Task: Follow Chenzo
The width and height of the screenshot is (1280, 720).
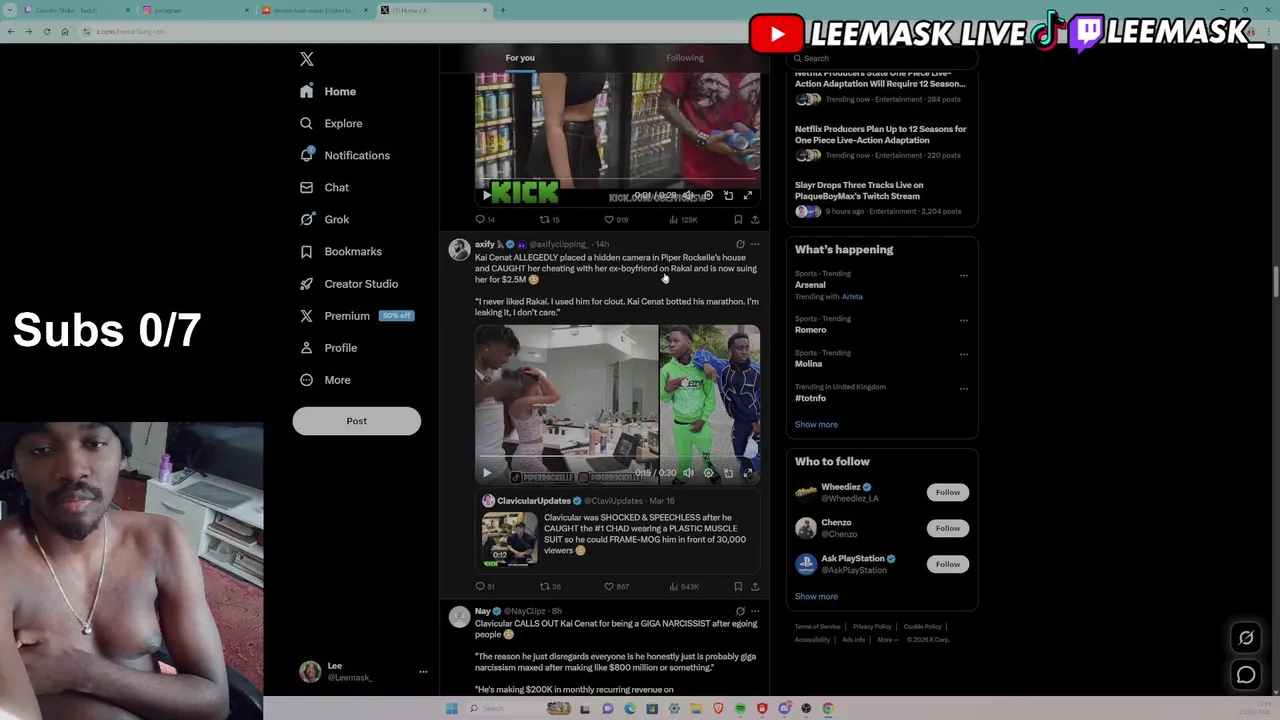Action: (x=948, y=528)
